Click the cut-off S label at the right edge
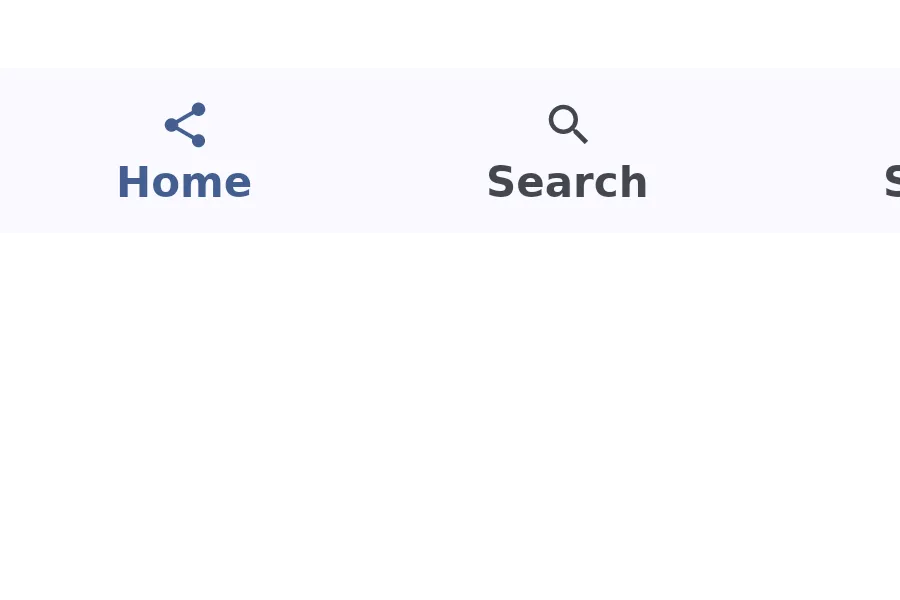This screenshot has width=900, height=600. tap(892, 182)
